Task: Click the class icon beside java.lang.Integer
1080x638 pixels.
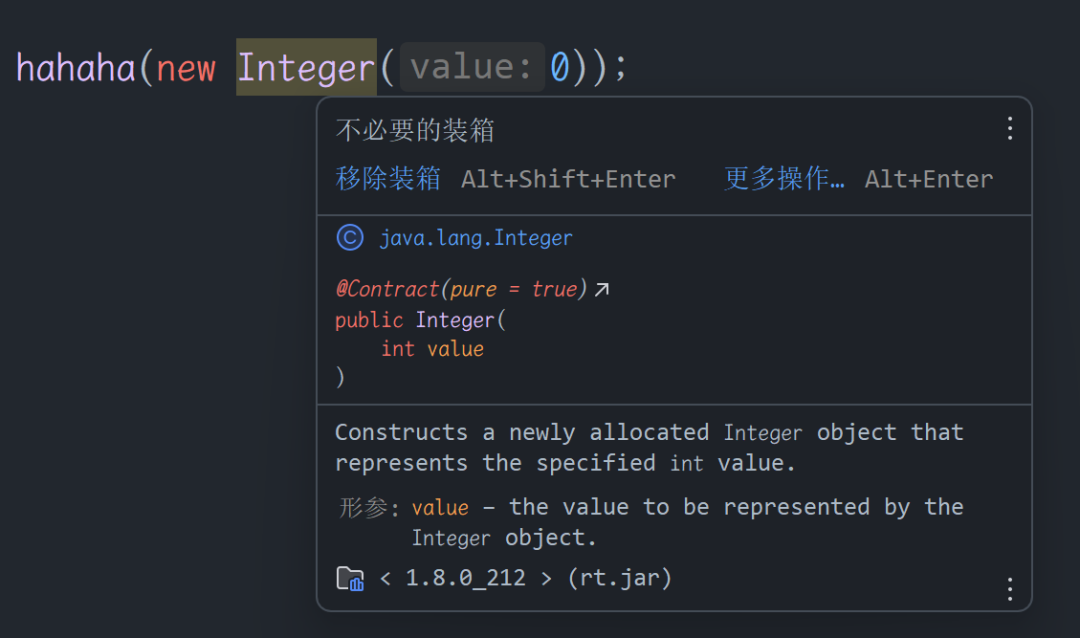Action: (x=350, y=238)
